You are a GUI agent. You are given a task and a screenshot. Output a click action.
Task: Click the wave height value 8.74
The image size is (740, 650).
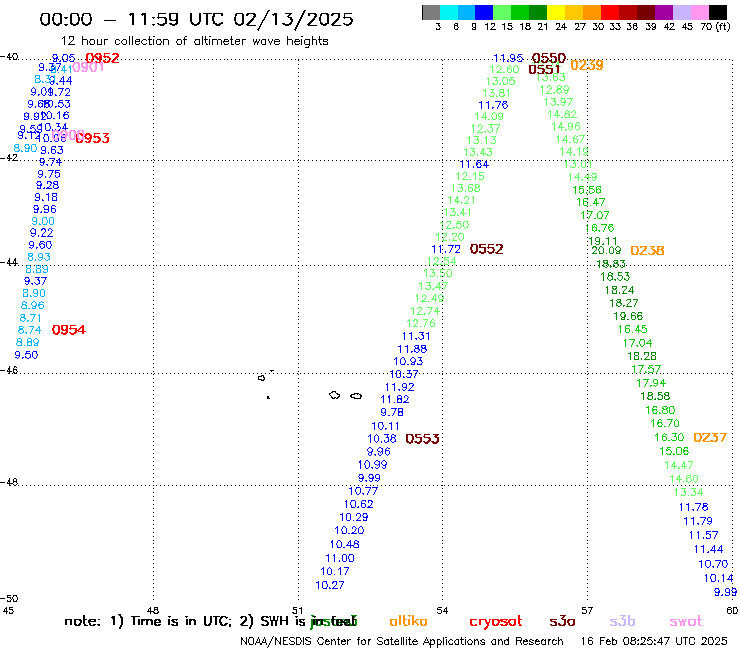[x=29, y=329]
